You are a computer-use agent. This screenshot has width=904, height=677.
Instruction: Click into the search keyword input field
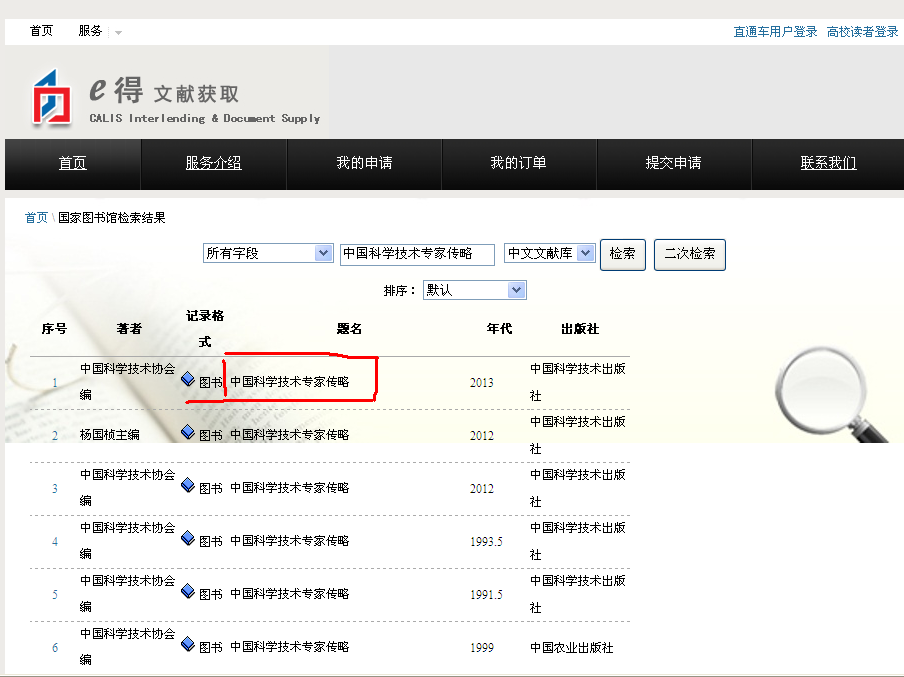click(x=417, y=254)
